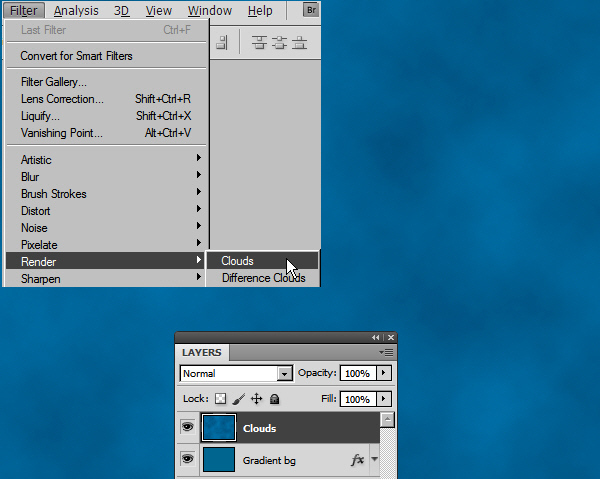This screenshot has height=479, width=600.
Task: Lock layer position with move icon
Action: [x=256, y=399]
